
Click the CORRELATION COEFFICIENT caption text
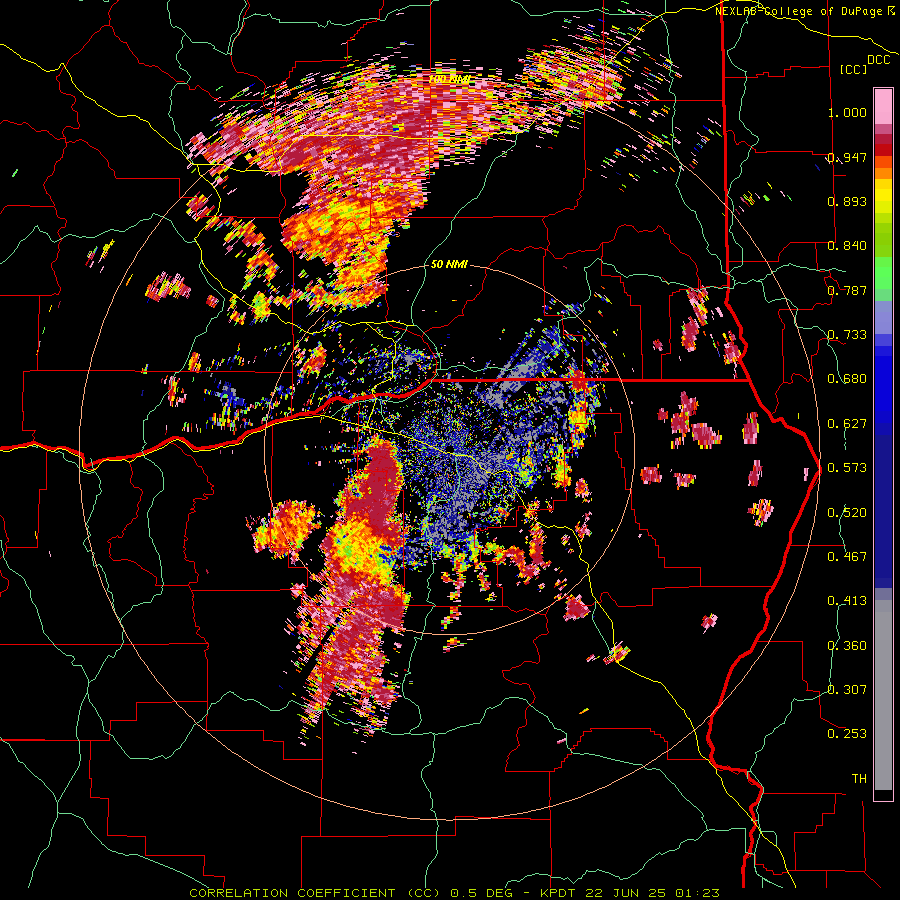[292, 893]
